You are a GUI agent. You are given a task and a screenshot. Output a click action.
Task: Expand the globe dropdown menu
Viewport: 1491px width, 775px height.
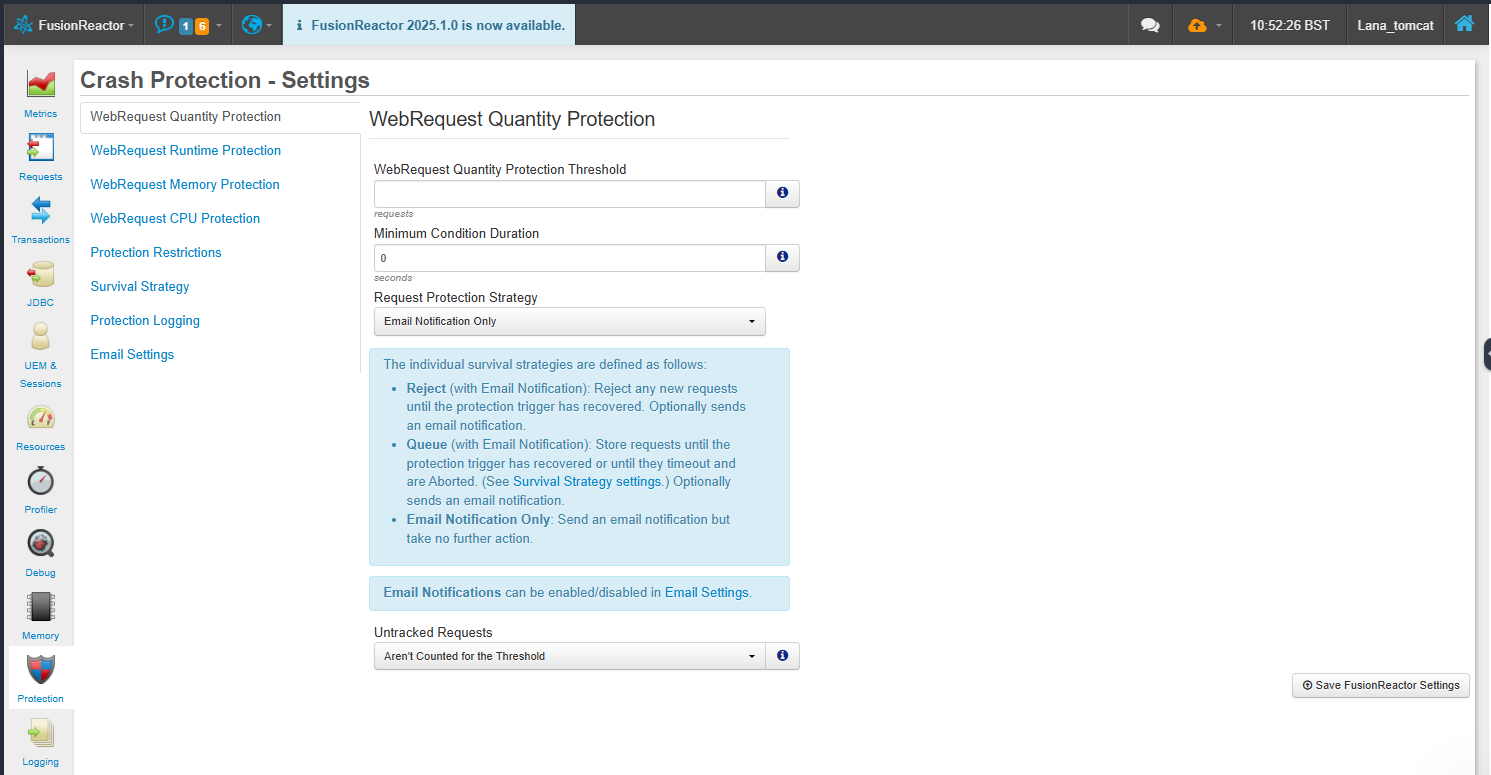257,25
